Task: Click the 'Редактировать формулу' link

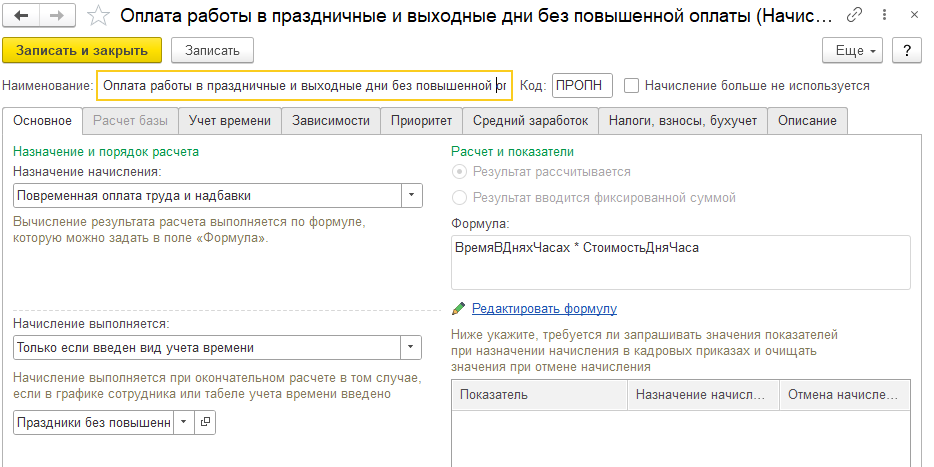Action: click(544, 309)
